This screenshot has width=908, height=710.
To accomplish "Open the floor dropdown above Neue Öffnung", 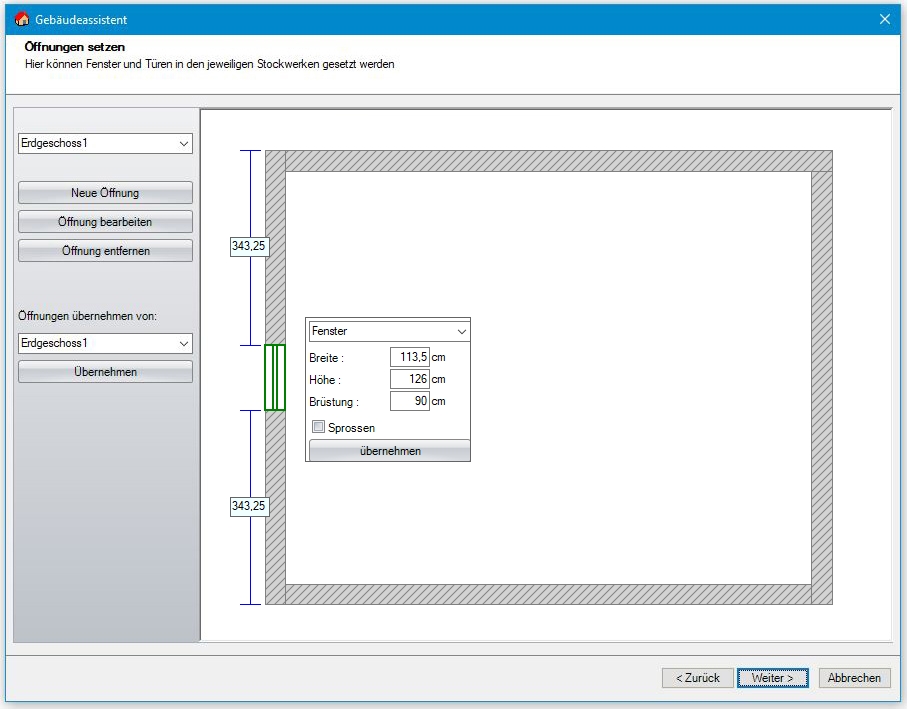I will tap(105, 144).
